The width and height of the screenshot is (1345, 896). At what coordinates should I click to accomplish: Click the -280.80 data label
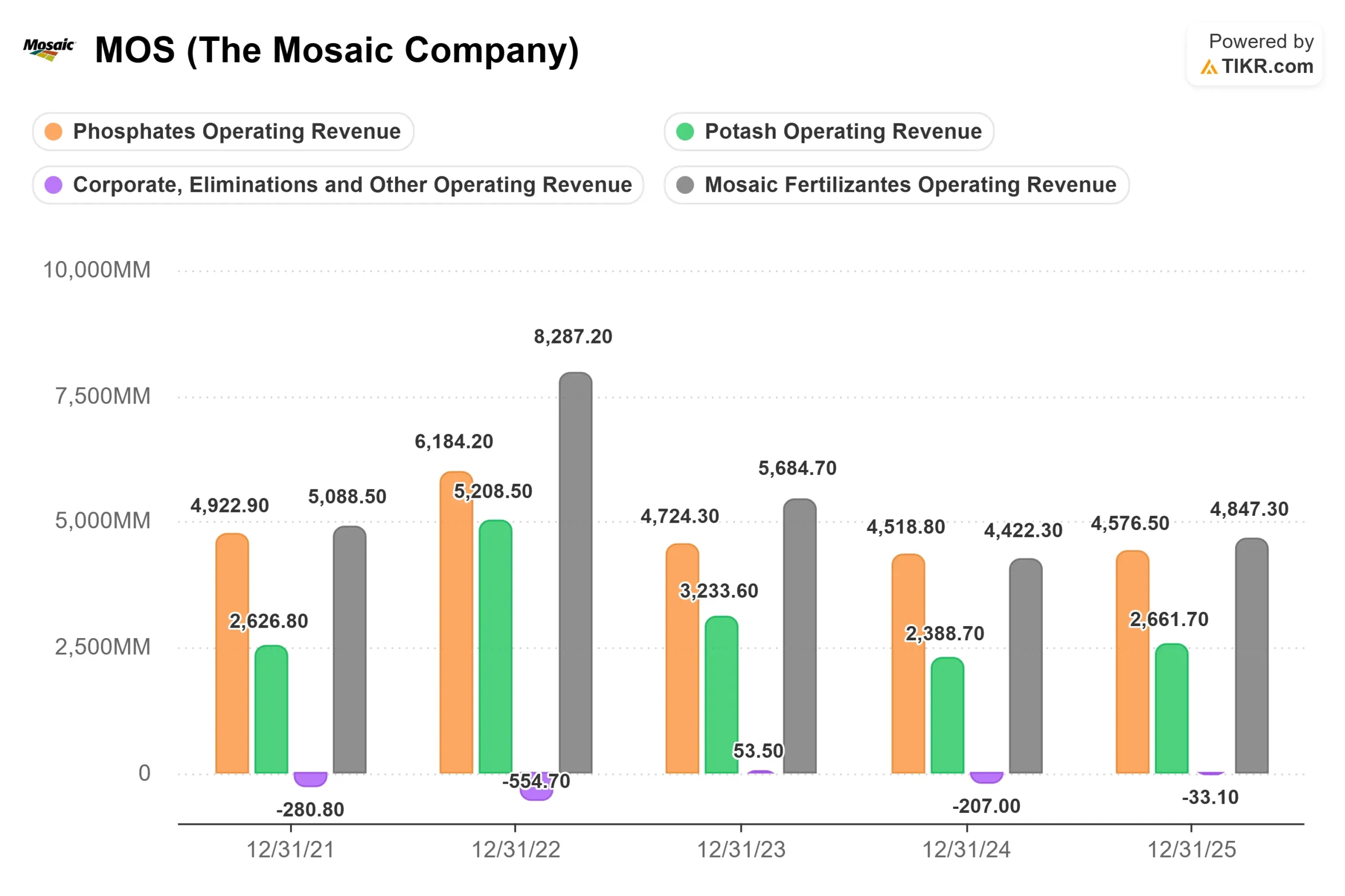click(x=310, y=809)
